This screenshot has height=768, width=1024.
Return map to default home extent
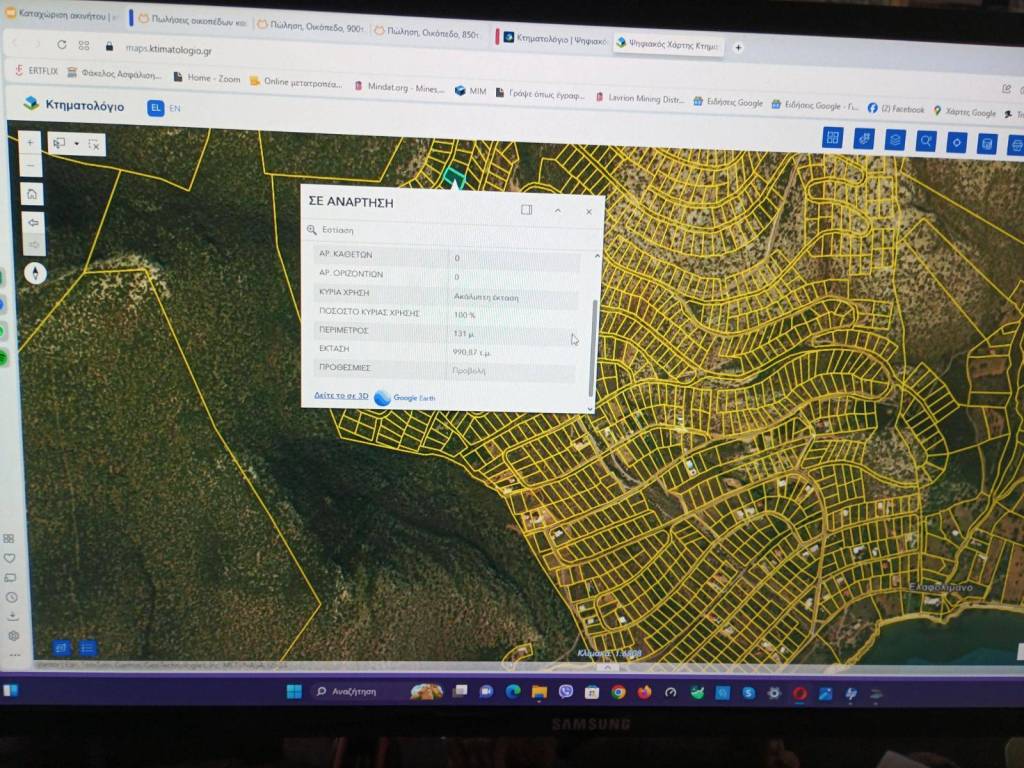click(x=33, y=194)
